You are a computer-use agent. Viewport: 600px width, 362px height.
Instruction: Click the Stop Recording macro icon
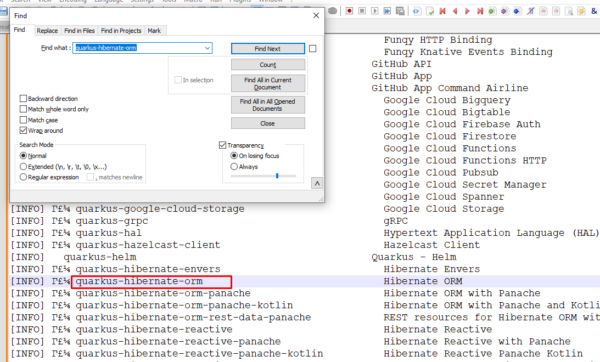point(362,11)
